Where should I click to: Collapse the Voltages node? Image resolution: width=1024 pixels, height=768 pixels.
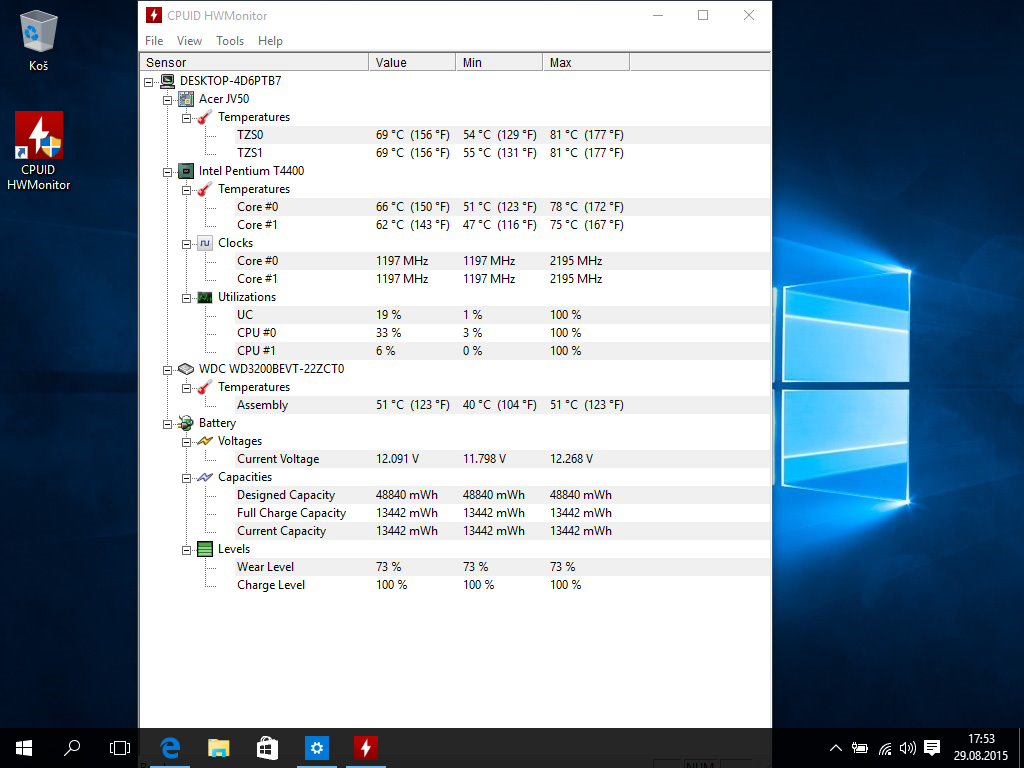pos(187,442)
